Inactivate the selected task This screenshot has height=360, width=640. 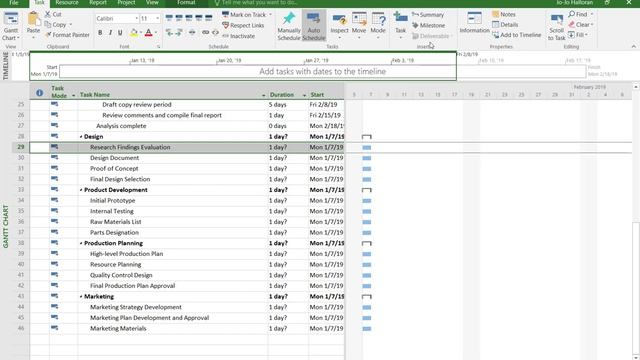238,36
